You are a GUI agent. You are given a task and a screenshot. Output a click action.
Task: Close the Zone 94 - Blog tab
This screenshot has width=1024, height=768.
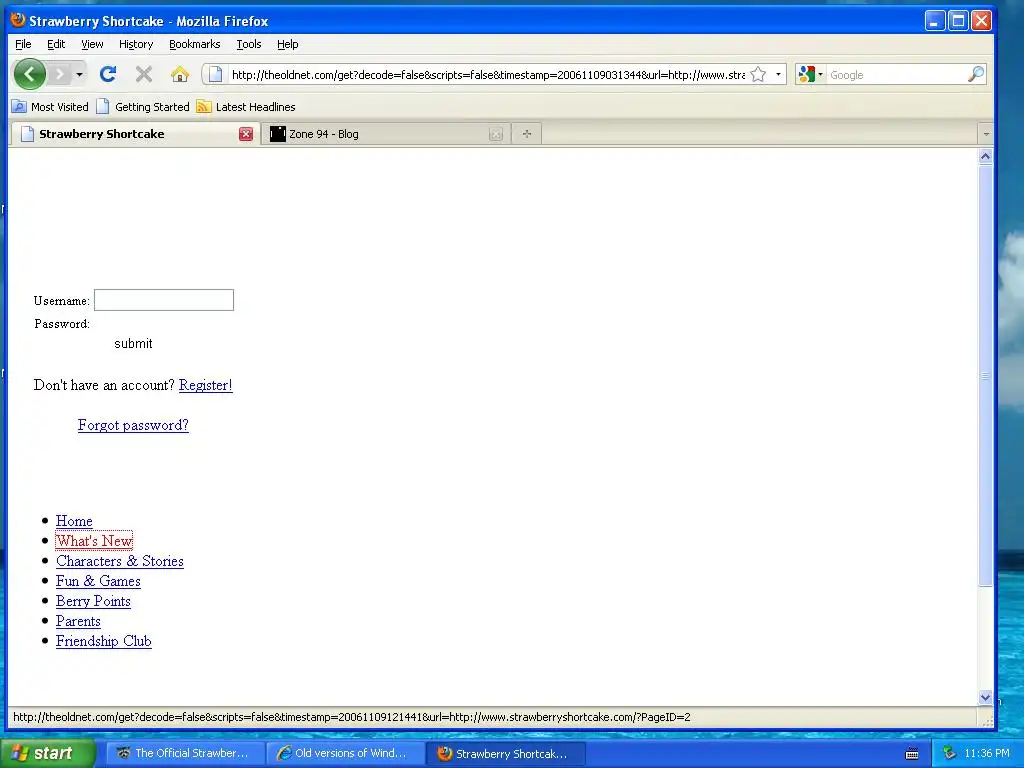click(x=496, y=134)
